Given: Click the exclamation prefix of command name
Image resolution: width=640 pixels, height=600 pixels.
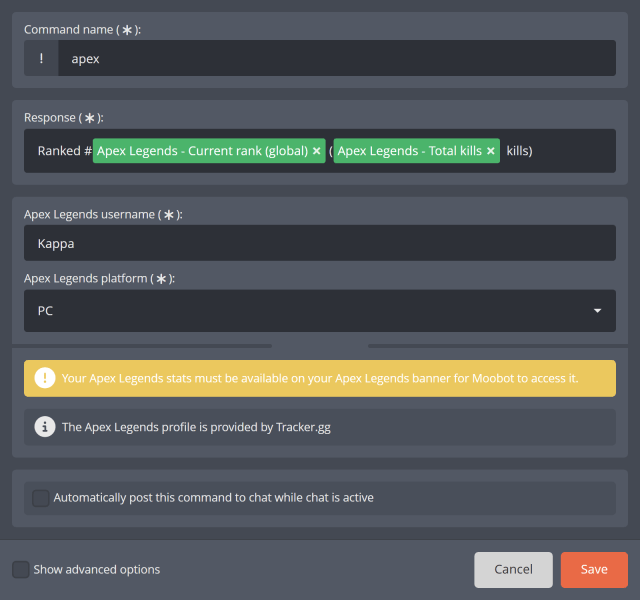Looking at the screenshot, I should (x=41, y=58).
